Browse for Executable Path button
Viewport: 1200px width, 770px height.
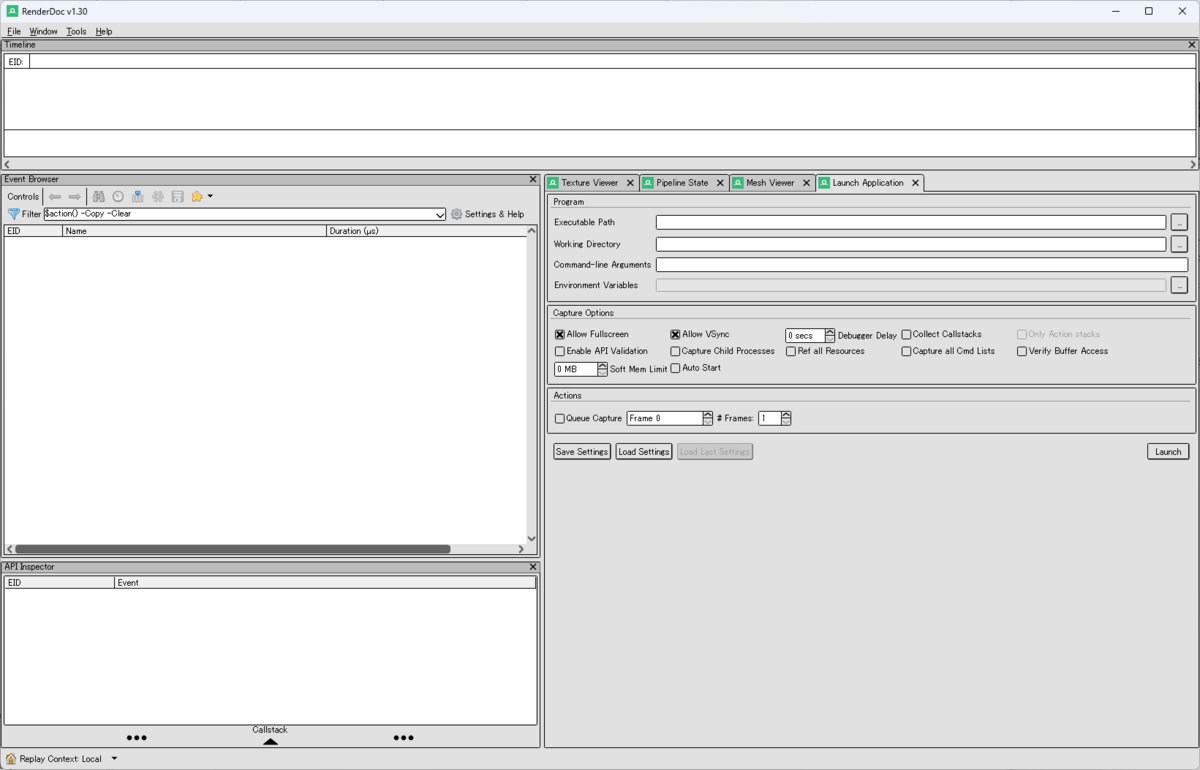coord(1179,223)
